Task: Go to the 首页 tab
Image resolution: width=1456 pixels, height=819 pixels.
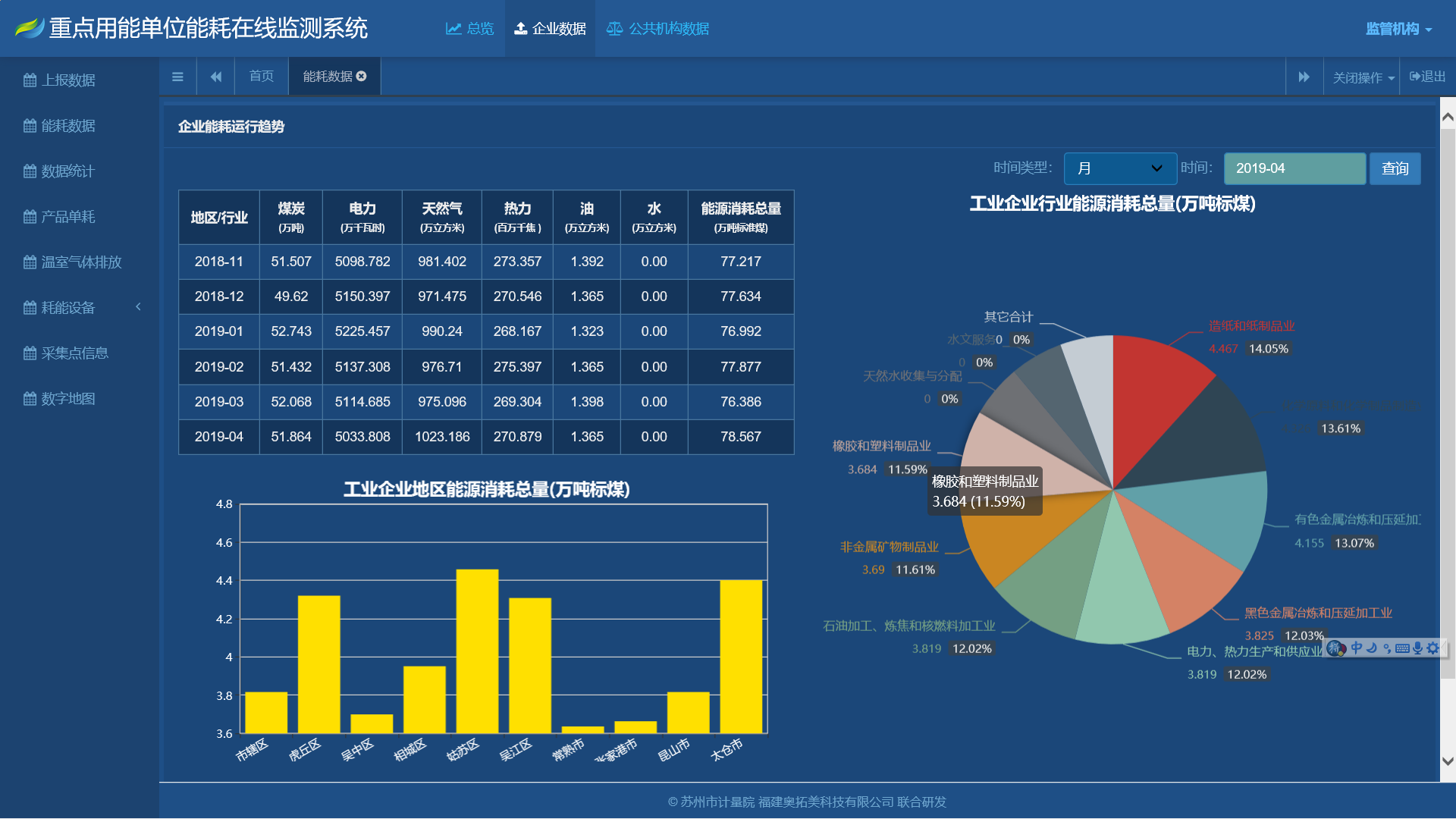Action: [262, 77]
